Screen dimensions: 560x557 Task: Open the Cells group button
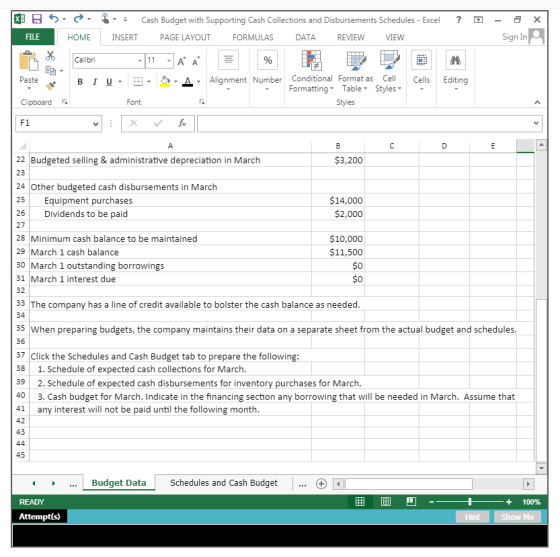pyautogui.click(x=421, y=70)
